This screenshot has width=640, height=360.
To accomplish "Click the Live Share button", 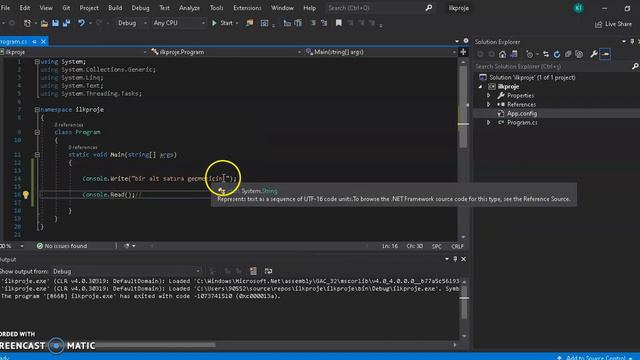I will point(613,24).
